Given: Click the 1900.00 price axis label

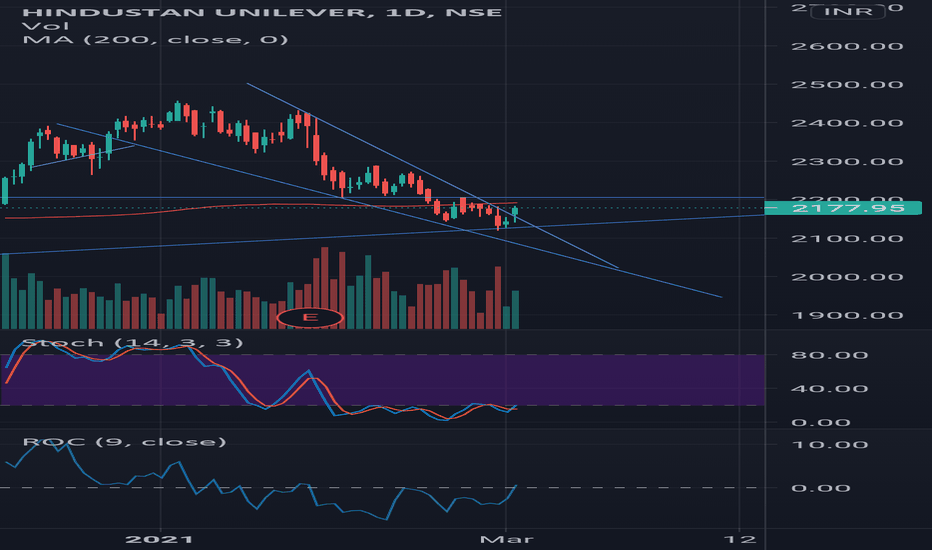Looking at the screenshot, I should pyautogui.click(x=848, y=315).
